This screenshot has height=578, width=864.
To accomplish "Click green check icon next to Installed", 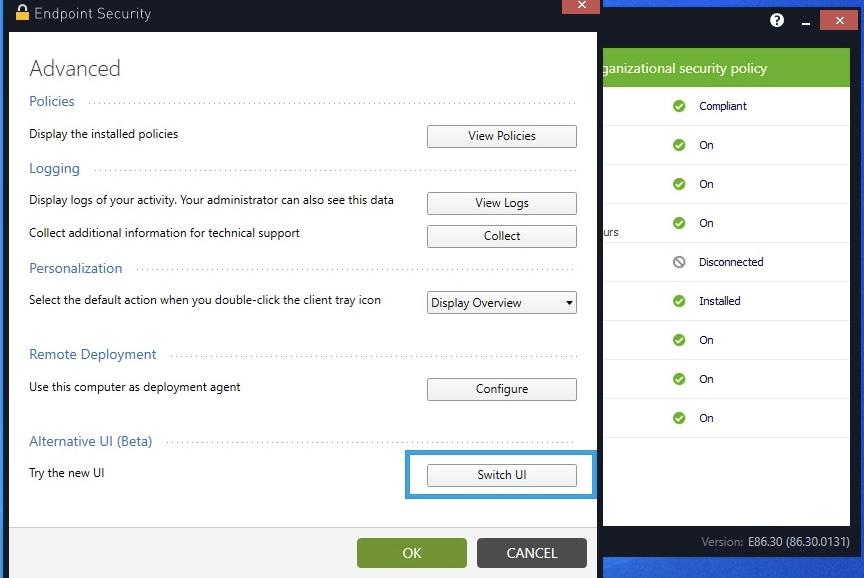I will 679,301.
